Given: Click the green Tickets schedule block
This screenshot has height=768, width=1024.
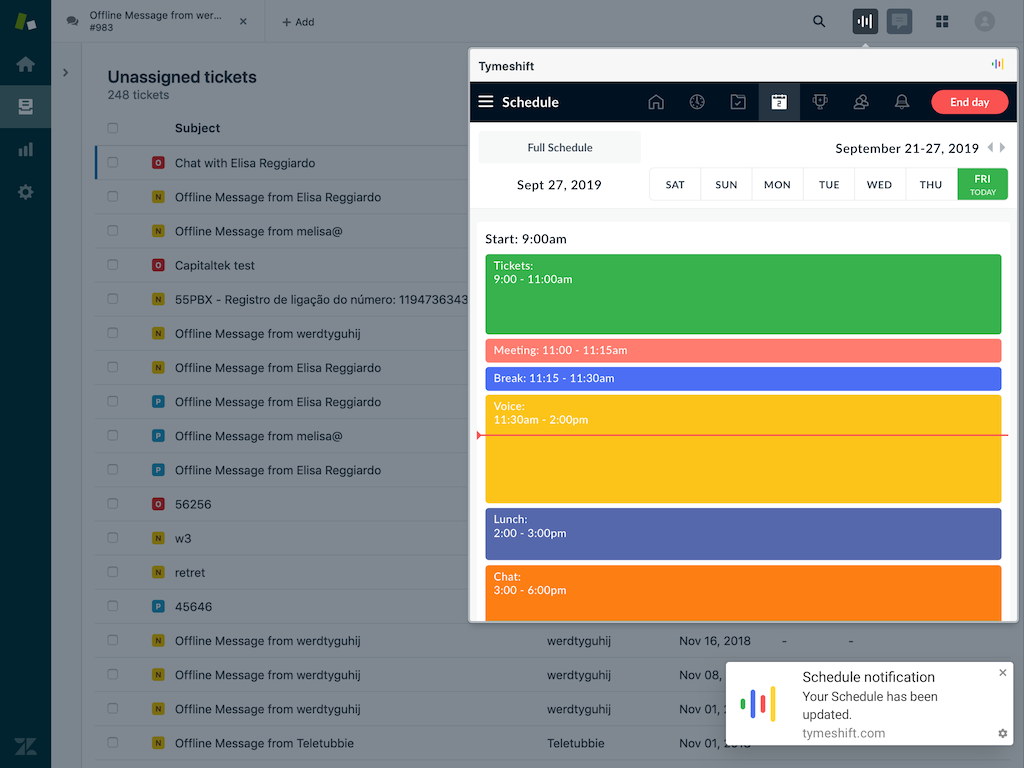Looking at the screenshot, I should point(743,294).
